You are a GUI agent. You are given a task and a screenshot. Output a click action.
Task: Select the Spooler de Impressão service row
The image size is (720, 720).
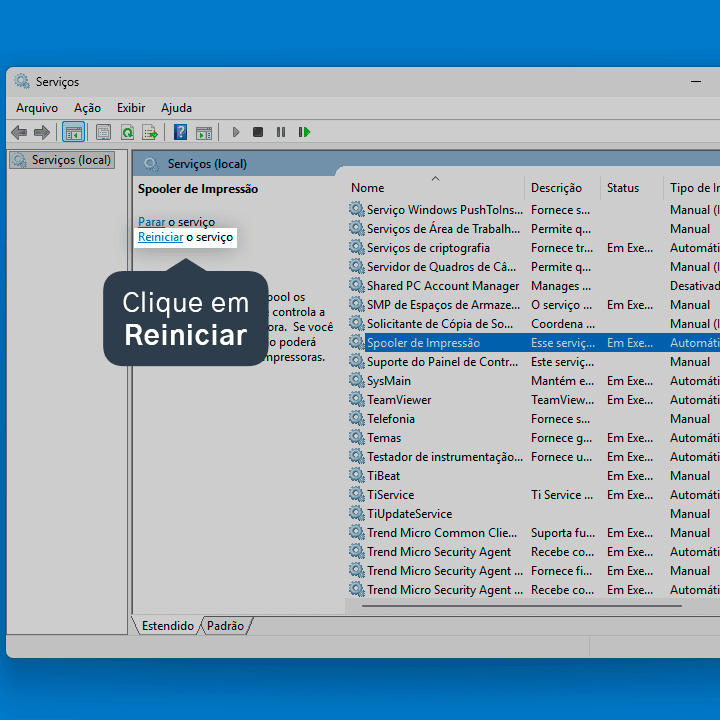point(534,343)
